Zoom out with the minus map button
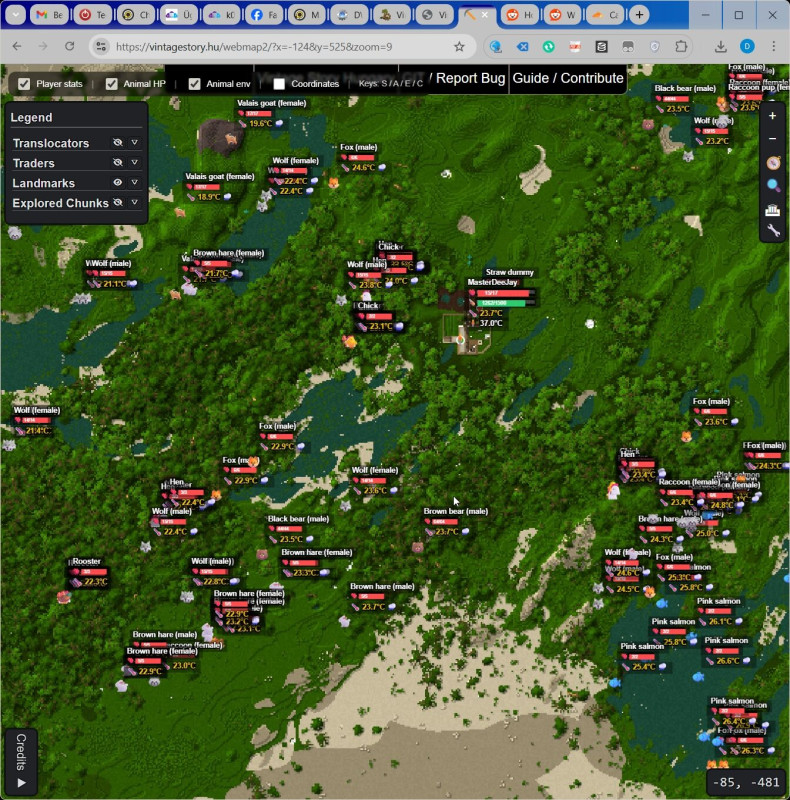This screenshot has height=800, width=790. (x=773, y=139)
